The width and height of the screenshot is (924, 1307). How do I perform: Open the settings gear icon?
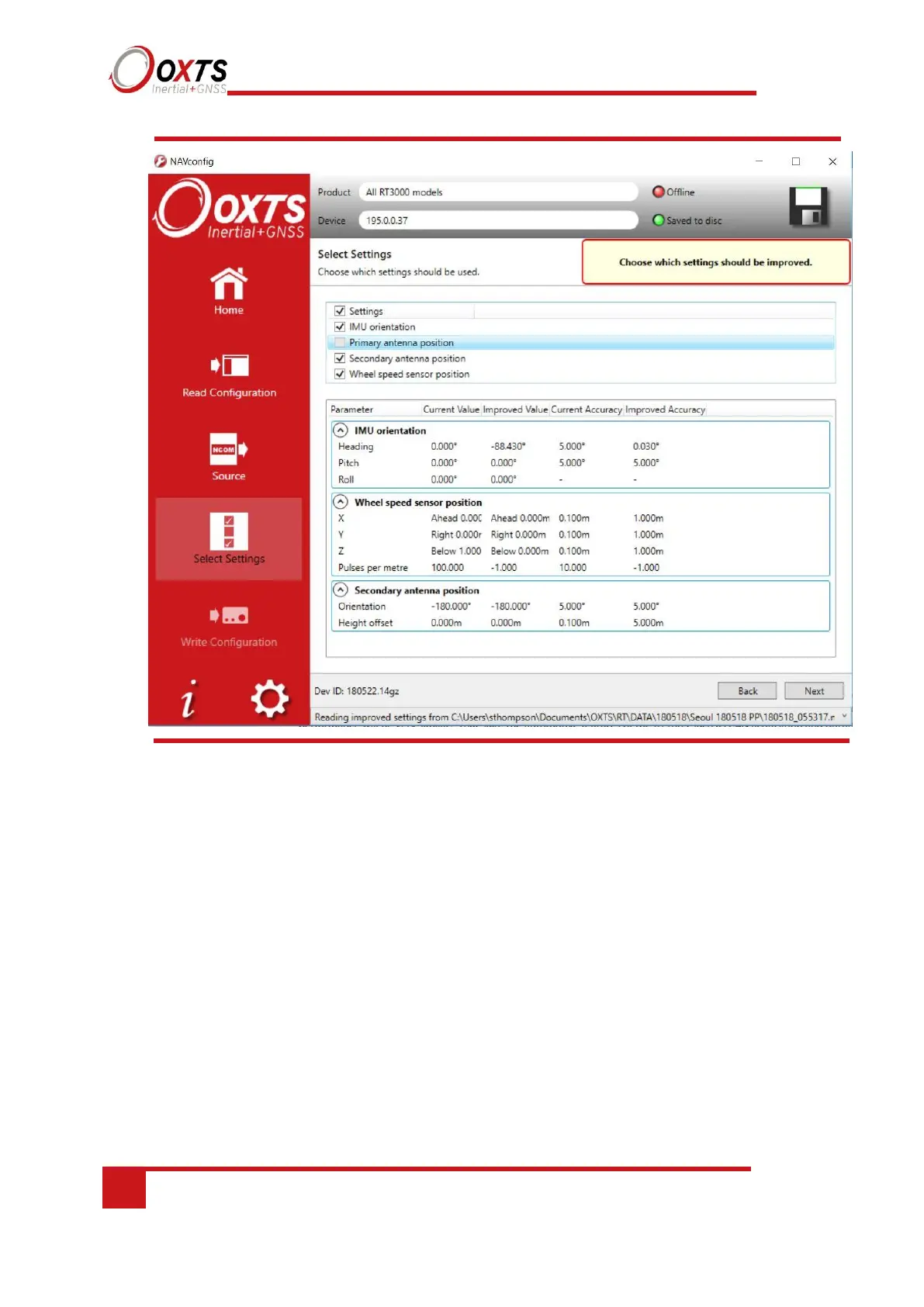tap(270, 699)
